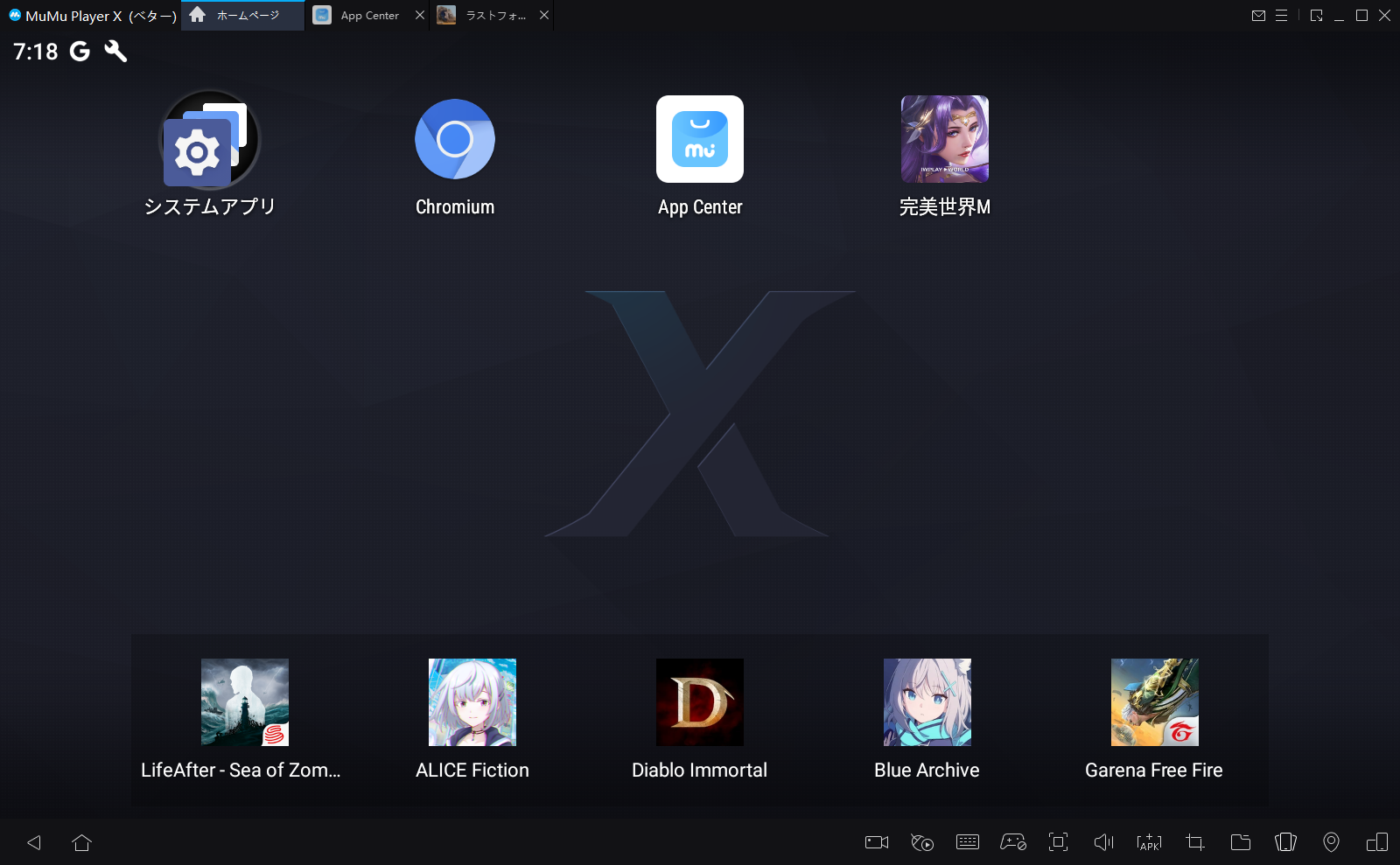This screenshot has width=1400, height=865.
Task: Click the 7:18 clock
Action: tap(36, 52)
